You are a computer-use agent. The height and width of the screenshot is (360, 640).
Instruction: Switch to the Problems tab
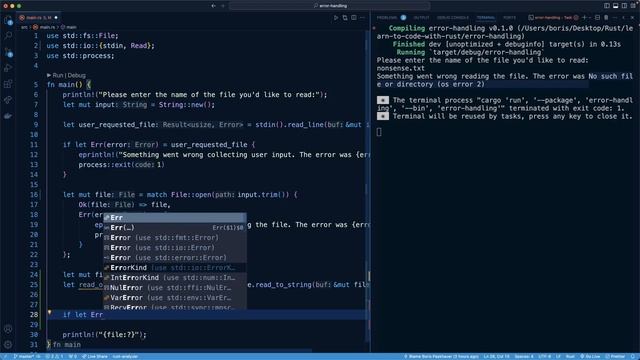click(387, 18)
